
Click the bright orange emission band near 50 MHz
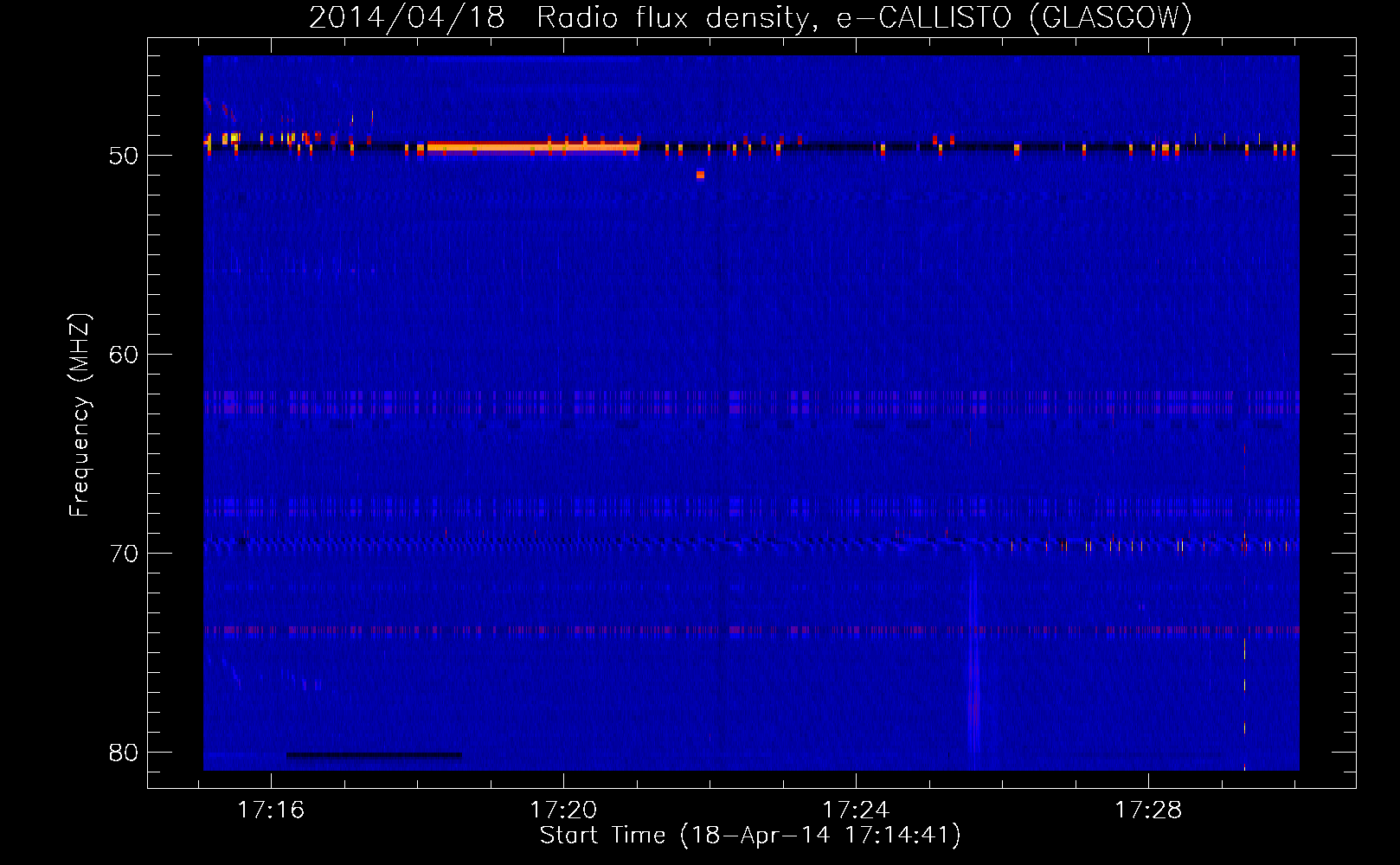[533, 147]
